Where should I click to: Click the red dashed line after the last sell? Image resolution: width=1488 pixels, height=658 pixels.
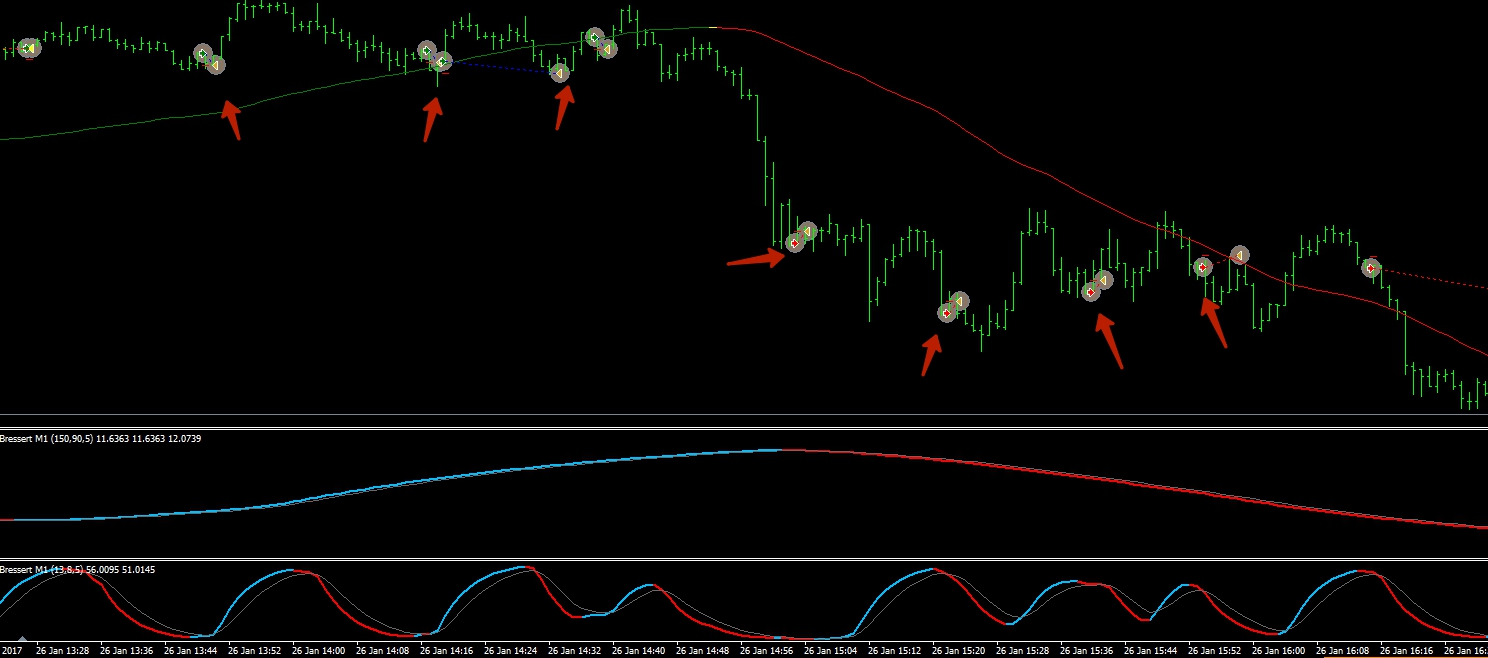[1434, 277]
